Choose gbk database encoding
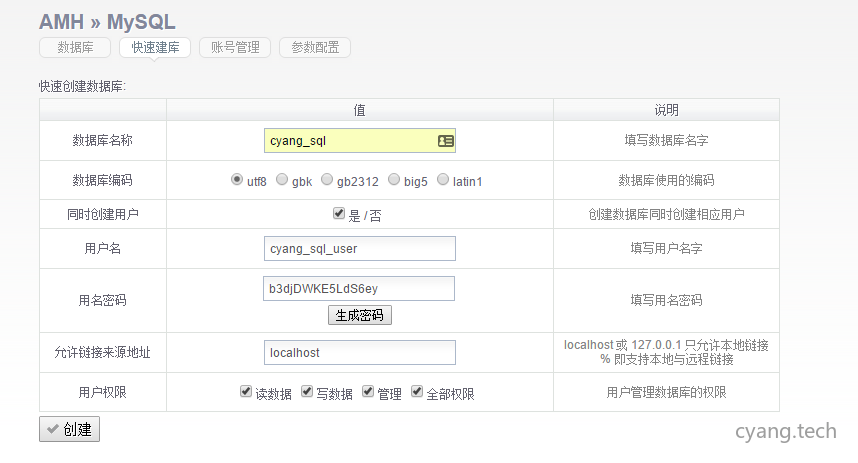 [x=282, y=180]
